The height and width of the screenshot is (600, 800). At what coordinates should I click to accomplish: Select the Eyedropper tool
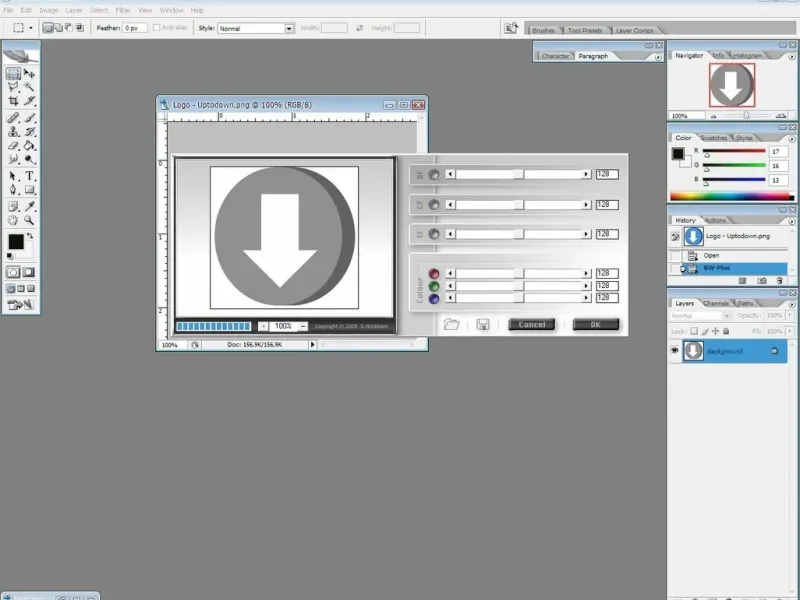coord(29,207)
